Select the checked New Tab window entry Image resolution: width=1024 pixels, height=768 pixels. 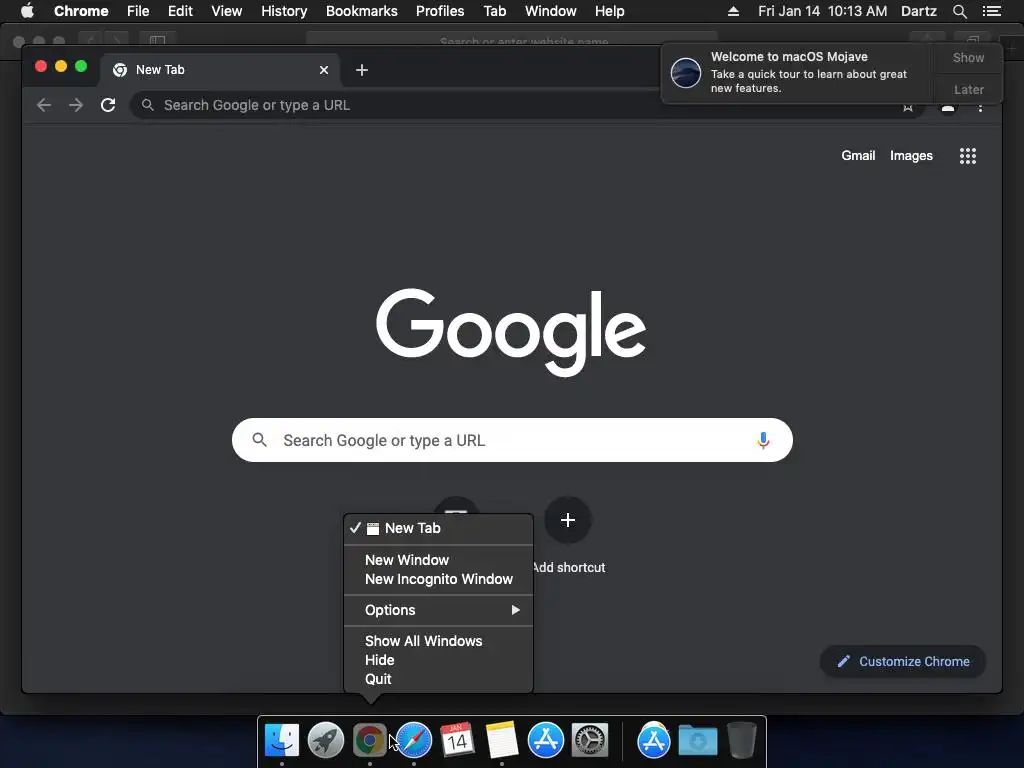point(438,528)
